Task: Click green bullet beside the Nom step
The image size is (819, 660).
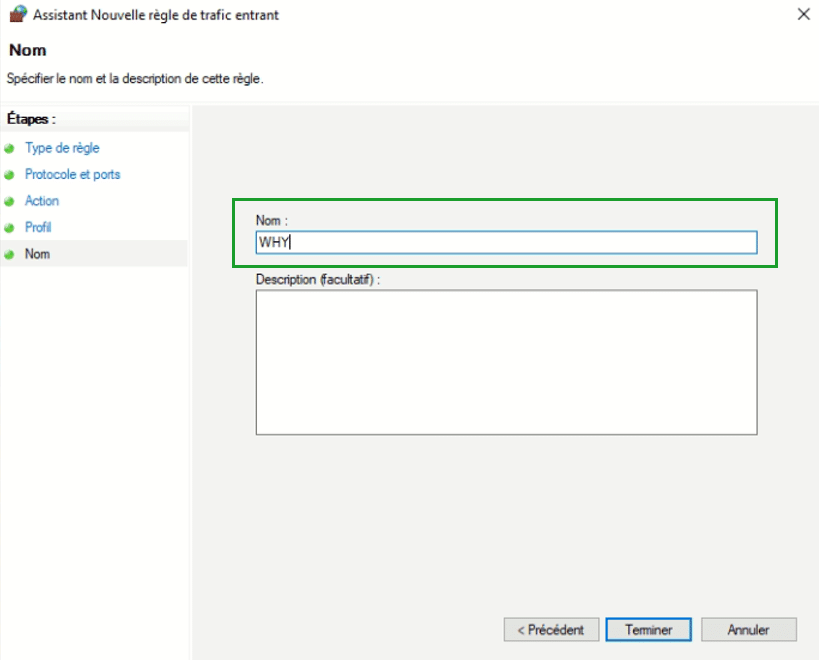Action: (9, 255)
